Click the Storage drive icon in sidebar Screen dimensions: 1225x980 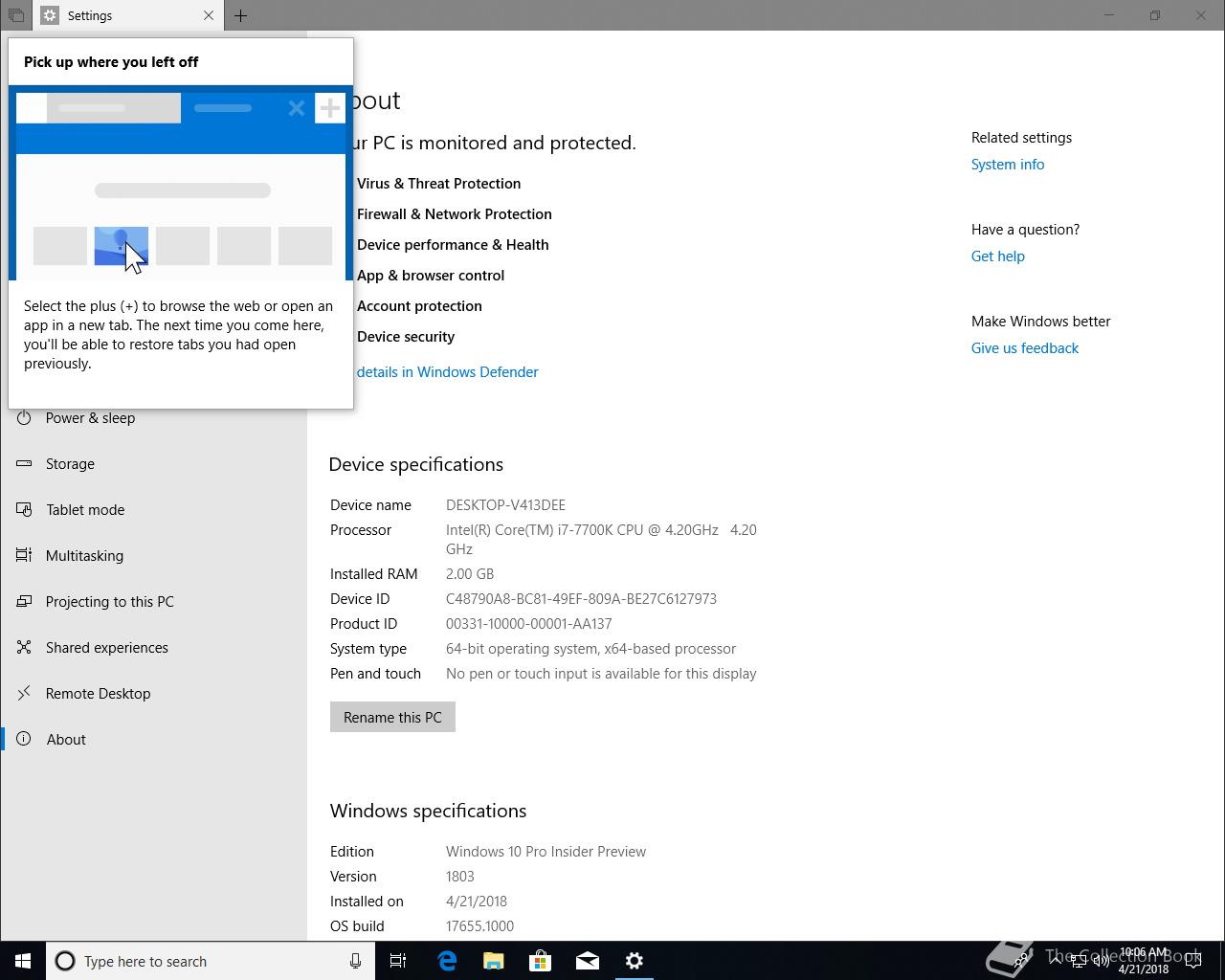24,464
